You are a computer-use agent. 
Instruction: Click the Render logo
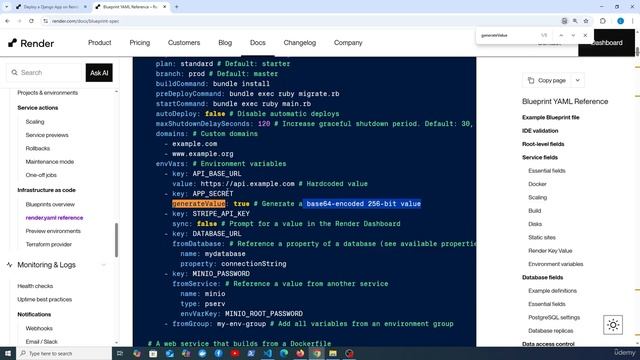(31, 43)
